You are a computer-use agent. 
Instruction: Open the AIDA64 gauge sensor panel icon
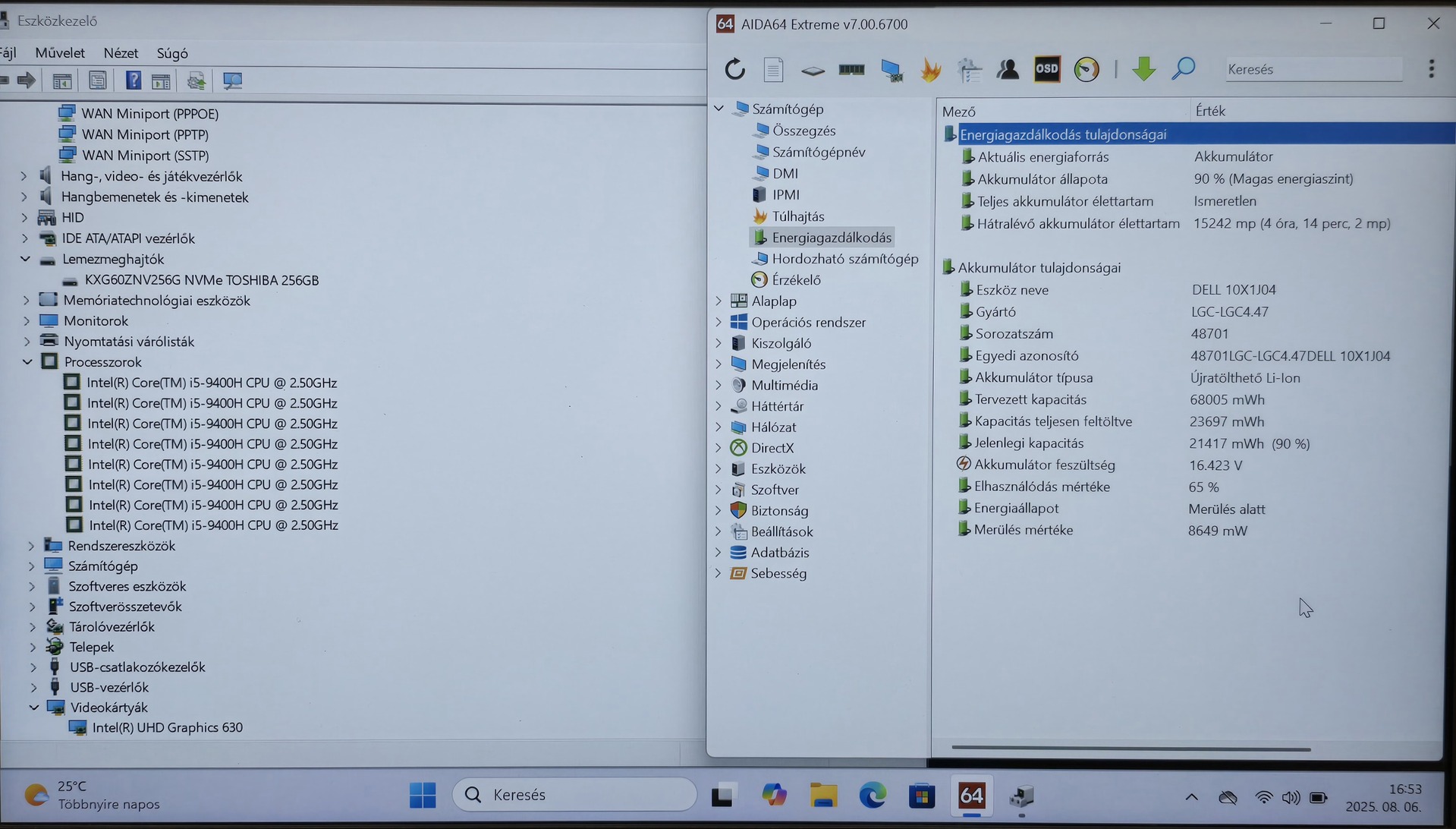(1086, 70)
